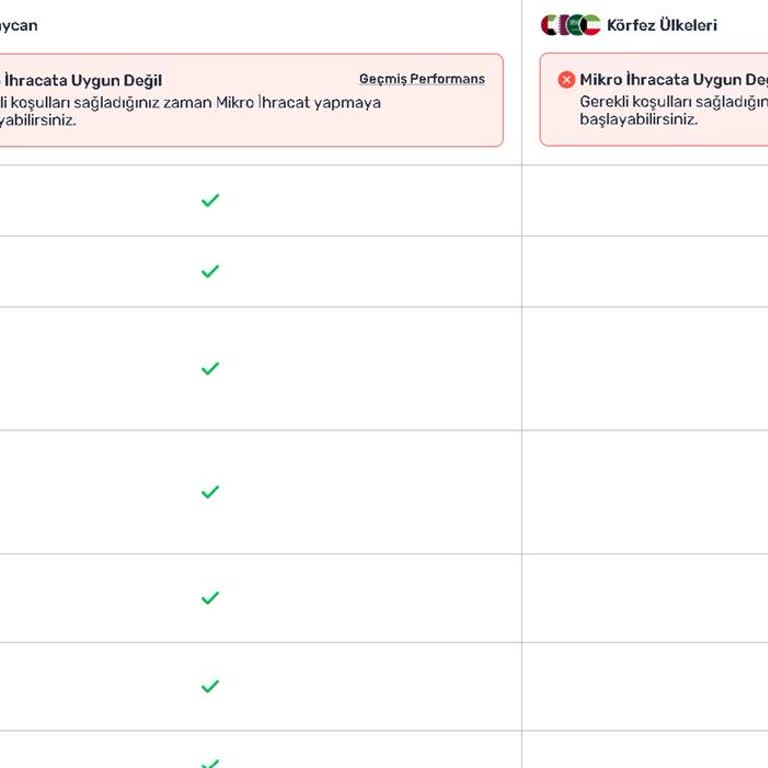Screen dimensions: 768x768
Task: Click the Kuwait flag icon
Action: [x=591, y=25]
